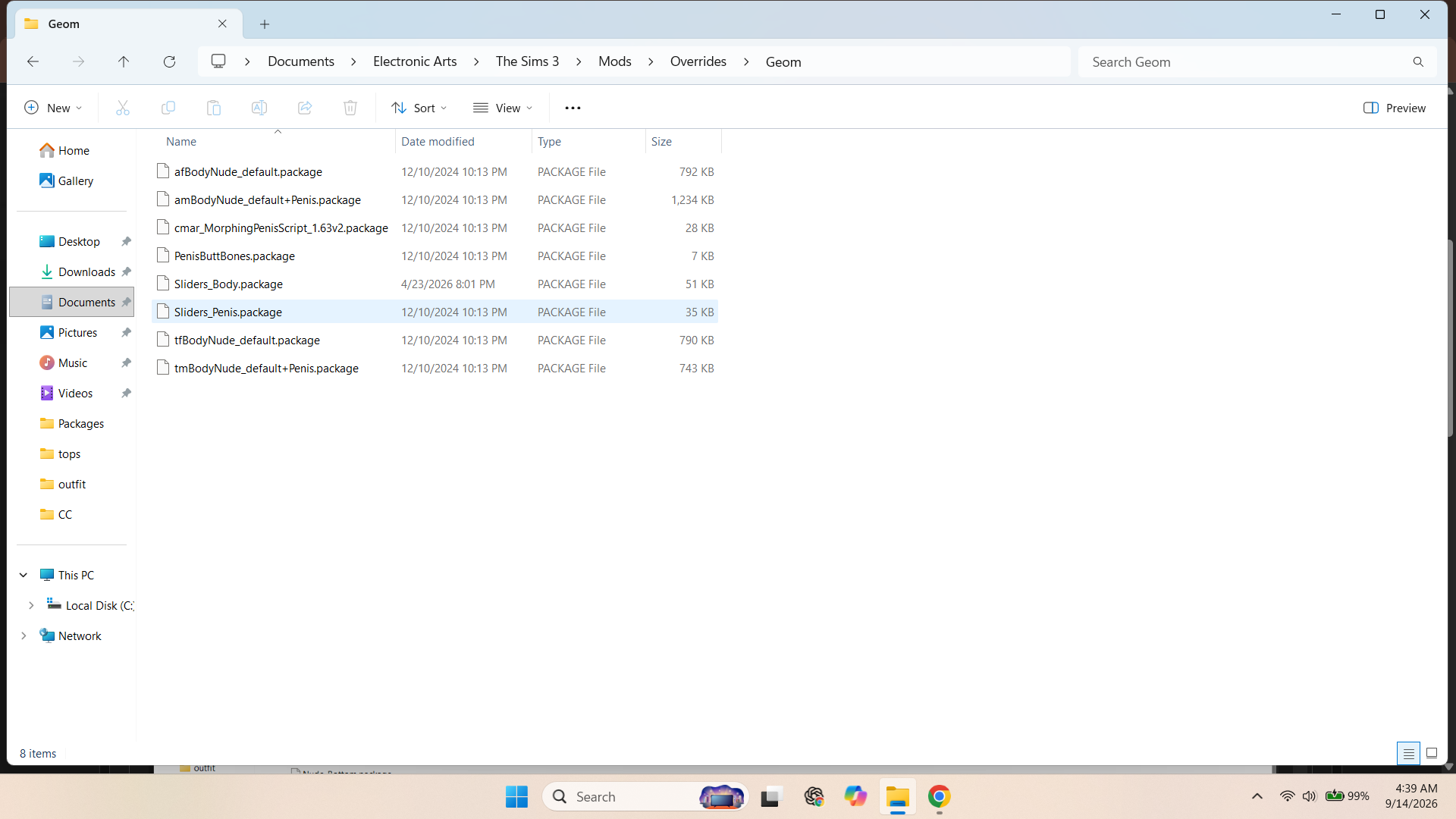The image size is (1456, 819).
Task: Toggle the Preview pane
Action: pos(1395,108)
